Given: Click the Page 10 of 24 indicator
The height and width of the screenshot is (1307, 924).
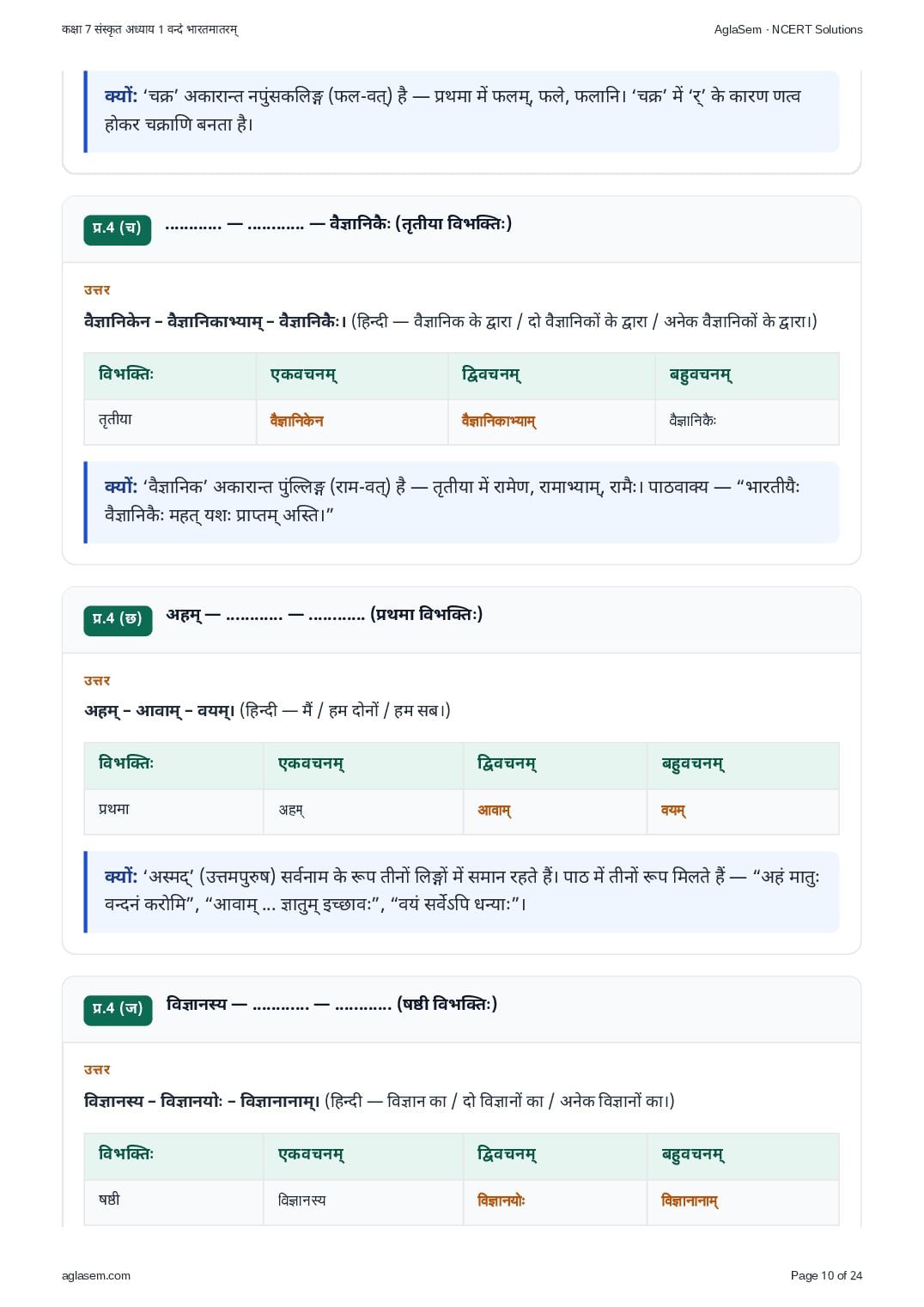Looking at the screenshot, I should 826,1275.
